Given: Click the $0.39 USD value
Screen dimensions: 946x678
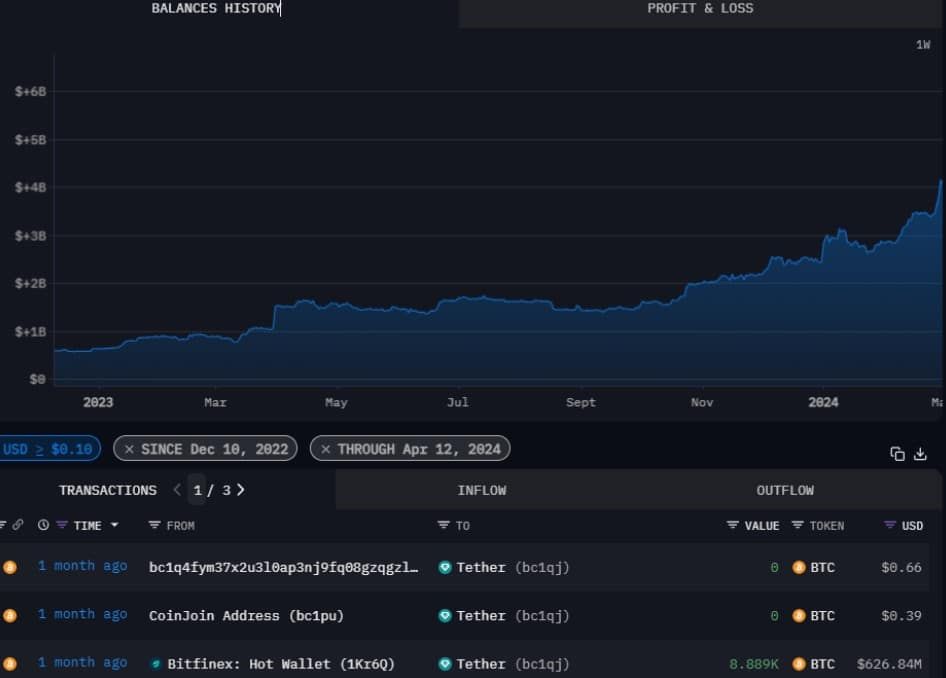Looking at the screenshot, I should pos(901,616).
